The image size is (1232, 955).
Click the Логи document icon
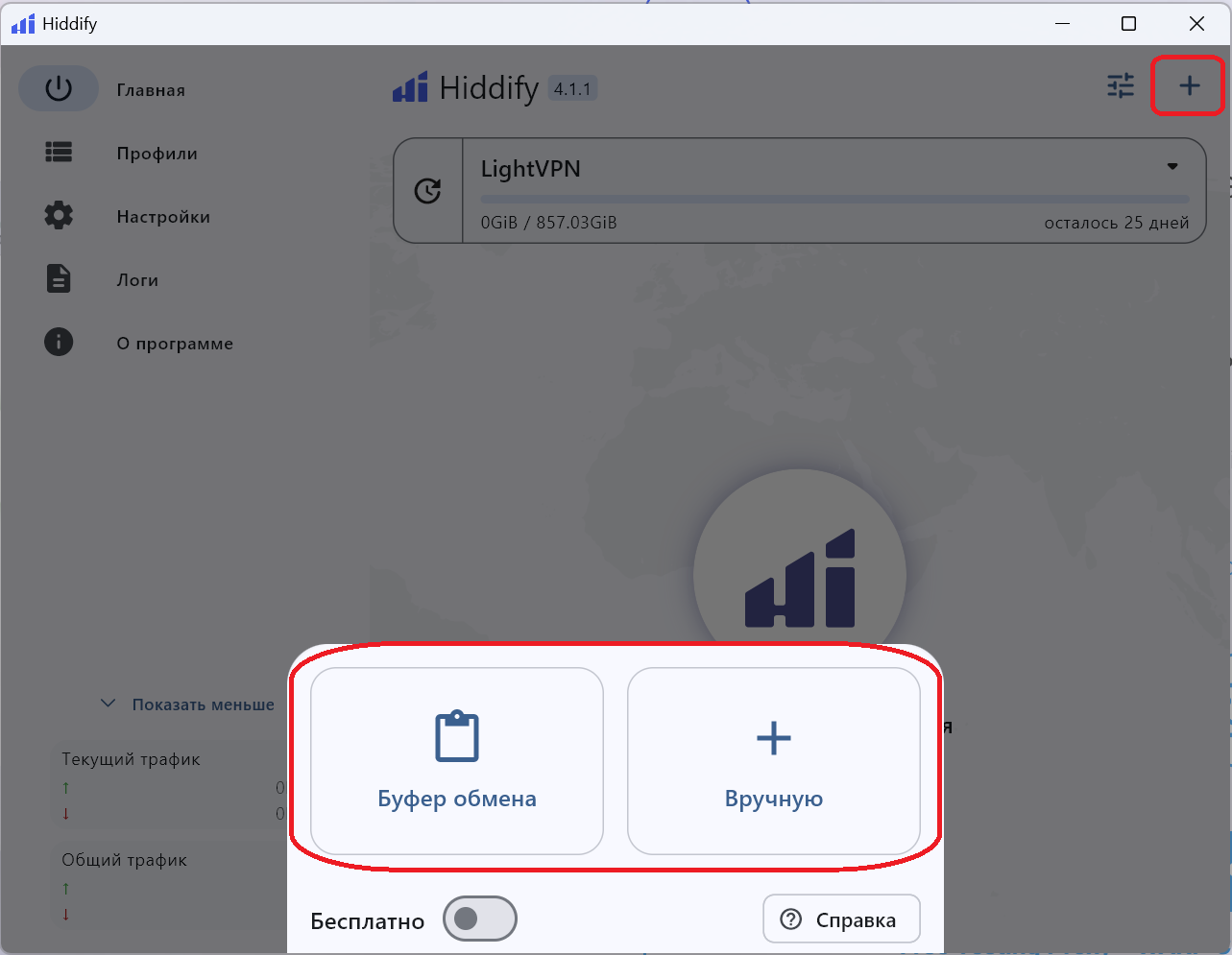(59, 278)
